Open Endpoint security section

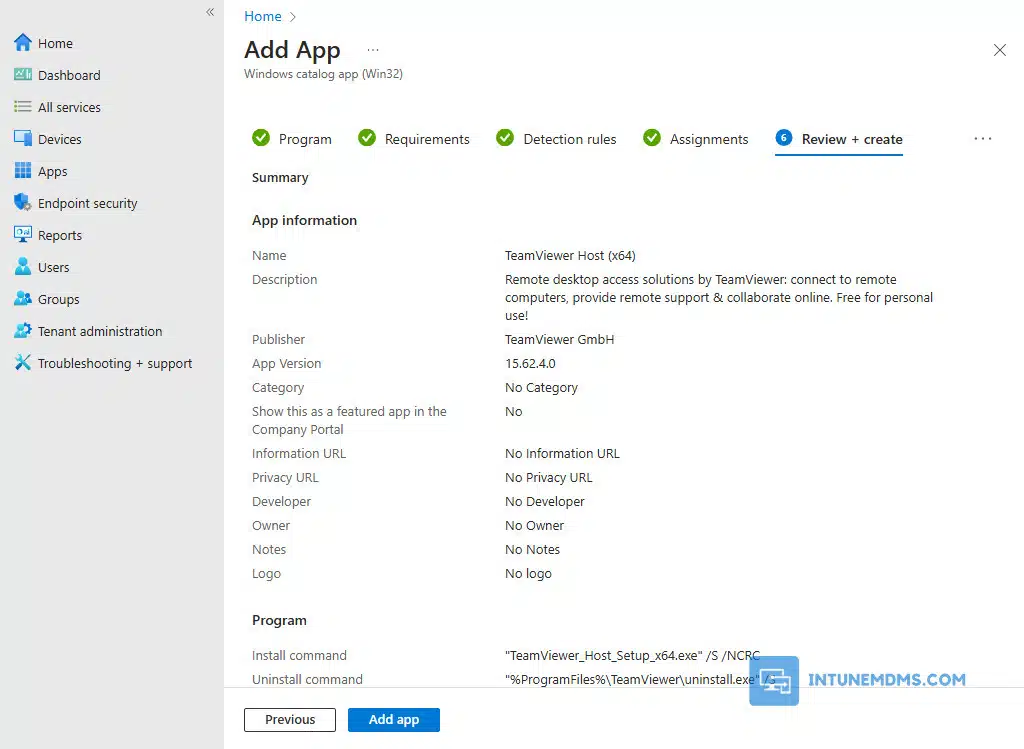click(x=88, y=203)
